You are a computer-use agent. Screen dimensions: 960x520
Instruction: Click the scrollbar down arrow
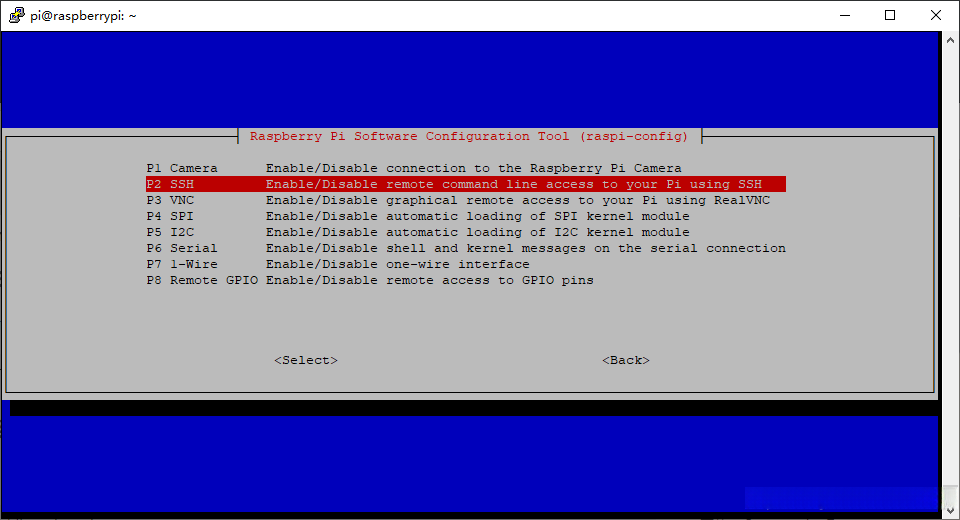(950, 510)
